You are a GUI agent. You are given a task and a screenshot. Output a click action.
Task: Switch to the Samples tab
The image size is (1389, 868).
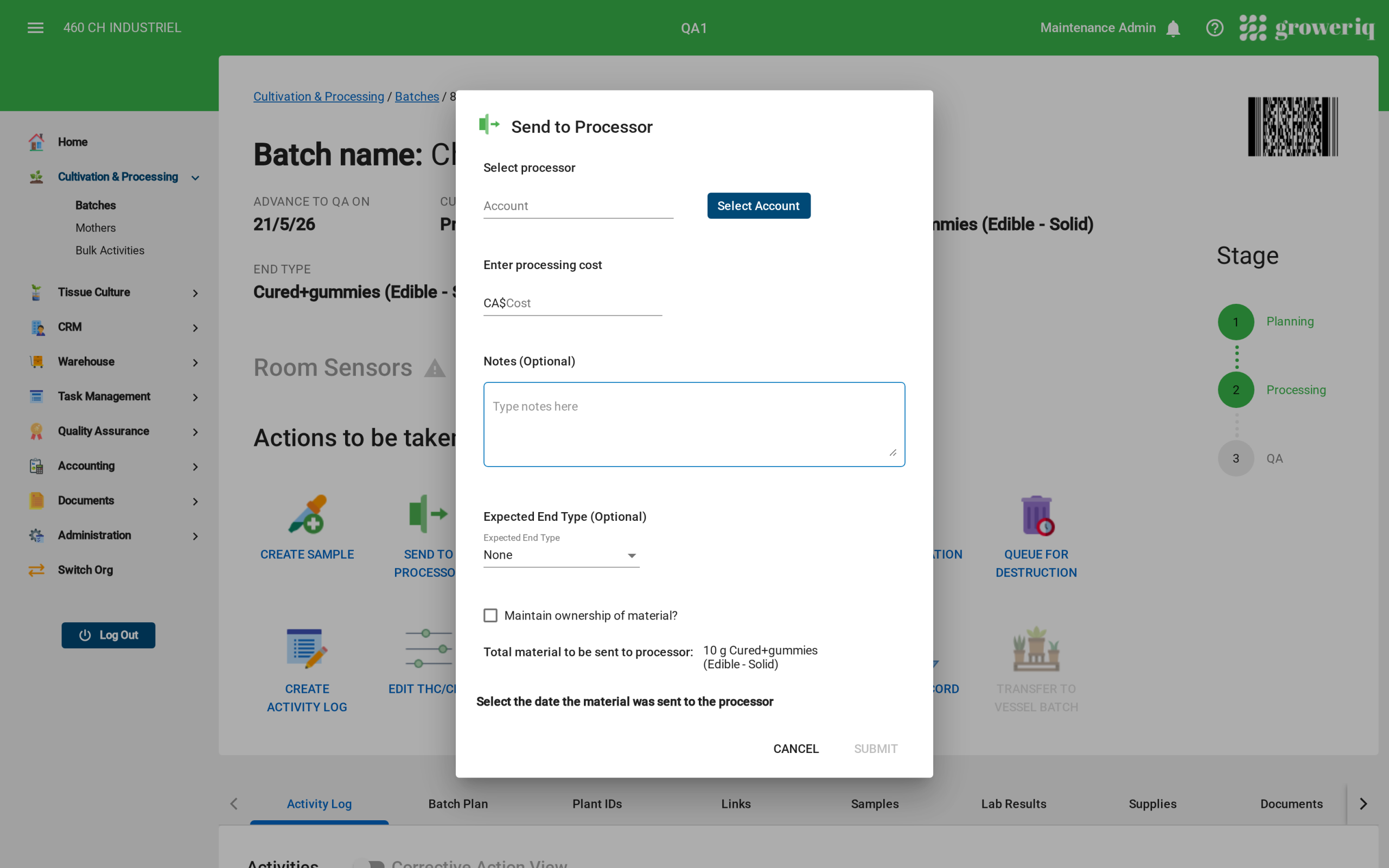(875, 803)
